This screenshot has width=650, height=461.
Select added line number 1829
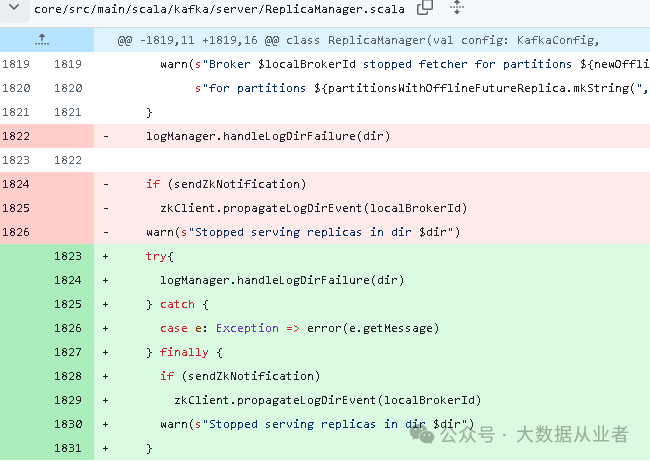[68, 400]
